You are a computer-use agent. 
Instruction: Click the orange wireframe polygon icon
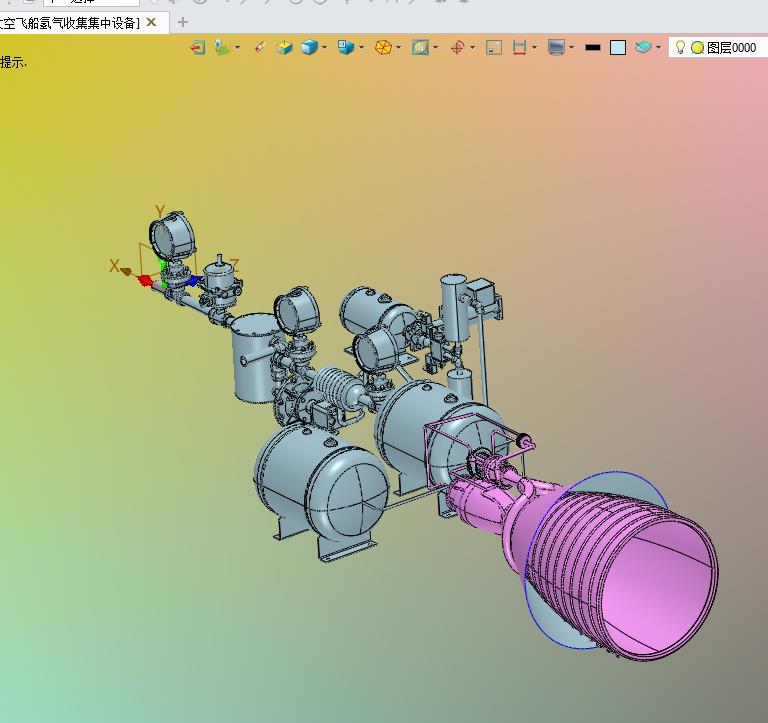click(383, 48)
